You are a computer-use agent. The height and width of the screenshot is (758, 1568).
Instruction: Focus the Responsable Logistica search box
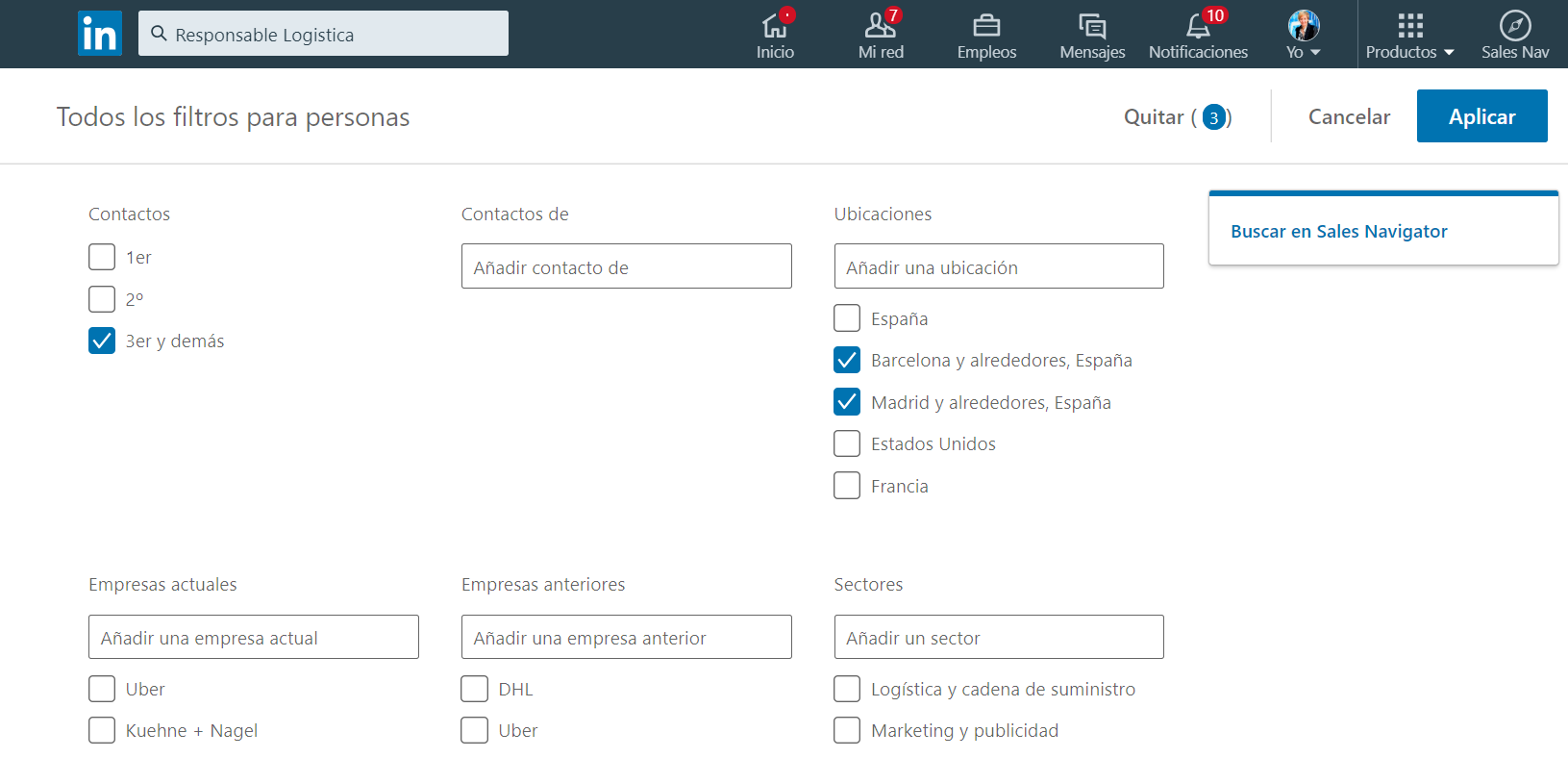point(323,34)
